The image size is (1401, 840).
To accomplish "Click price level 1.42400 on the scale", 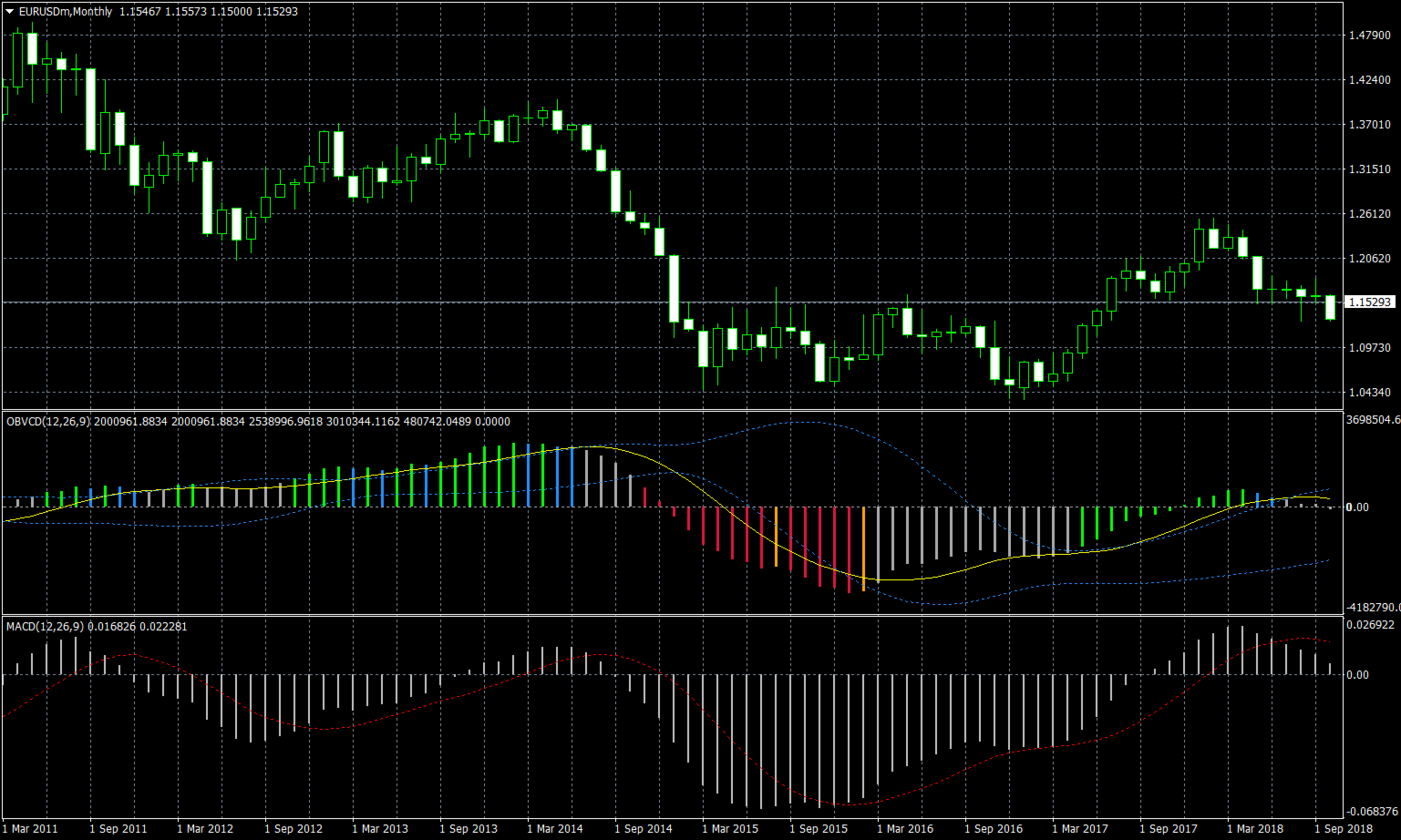I will pyautogui.click(x=1370, y=80).
